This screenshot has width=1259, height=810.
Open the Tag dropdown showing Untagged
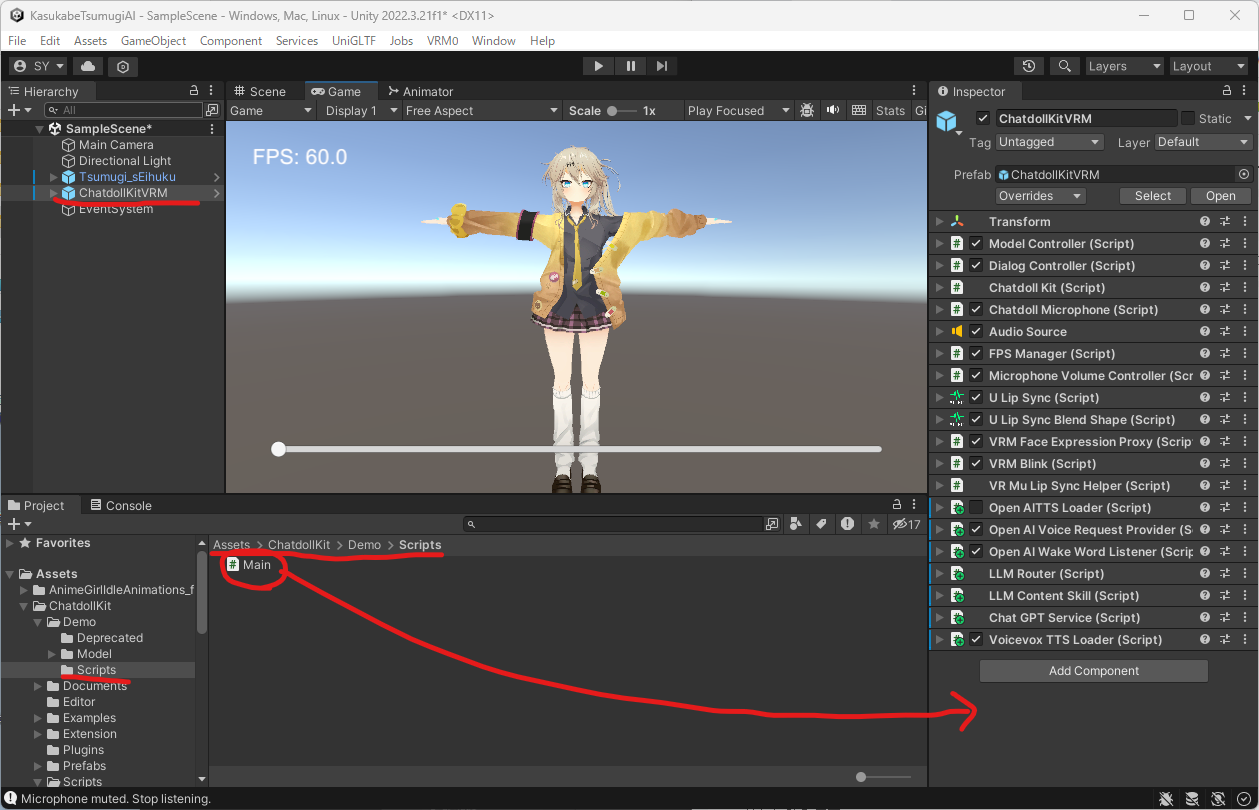pos(1049,142)
